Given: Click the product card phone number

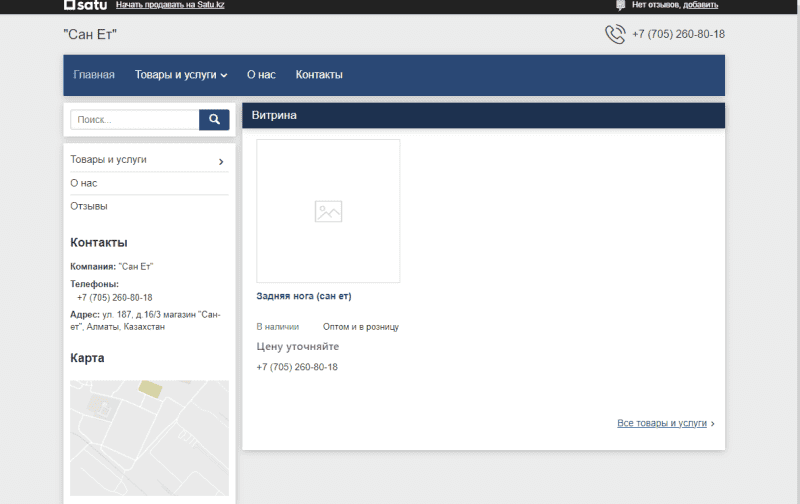Looking at the screenshot, I should pos(297,367).
